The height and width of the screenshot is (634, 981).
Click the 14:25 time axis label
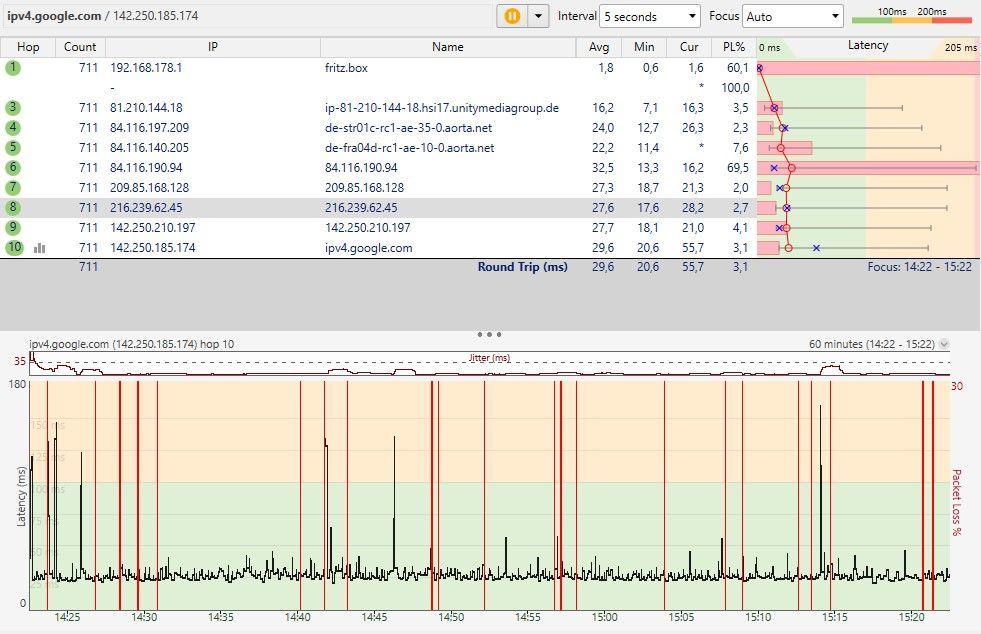67,617
